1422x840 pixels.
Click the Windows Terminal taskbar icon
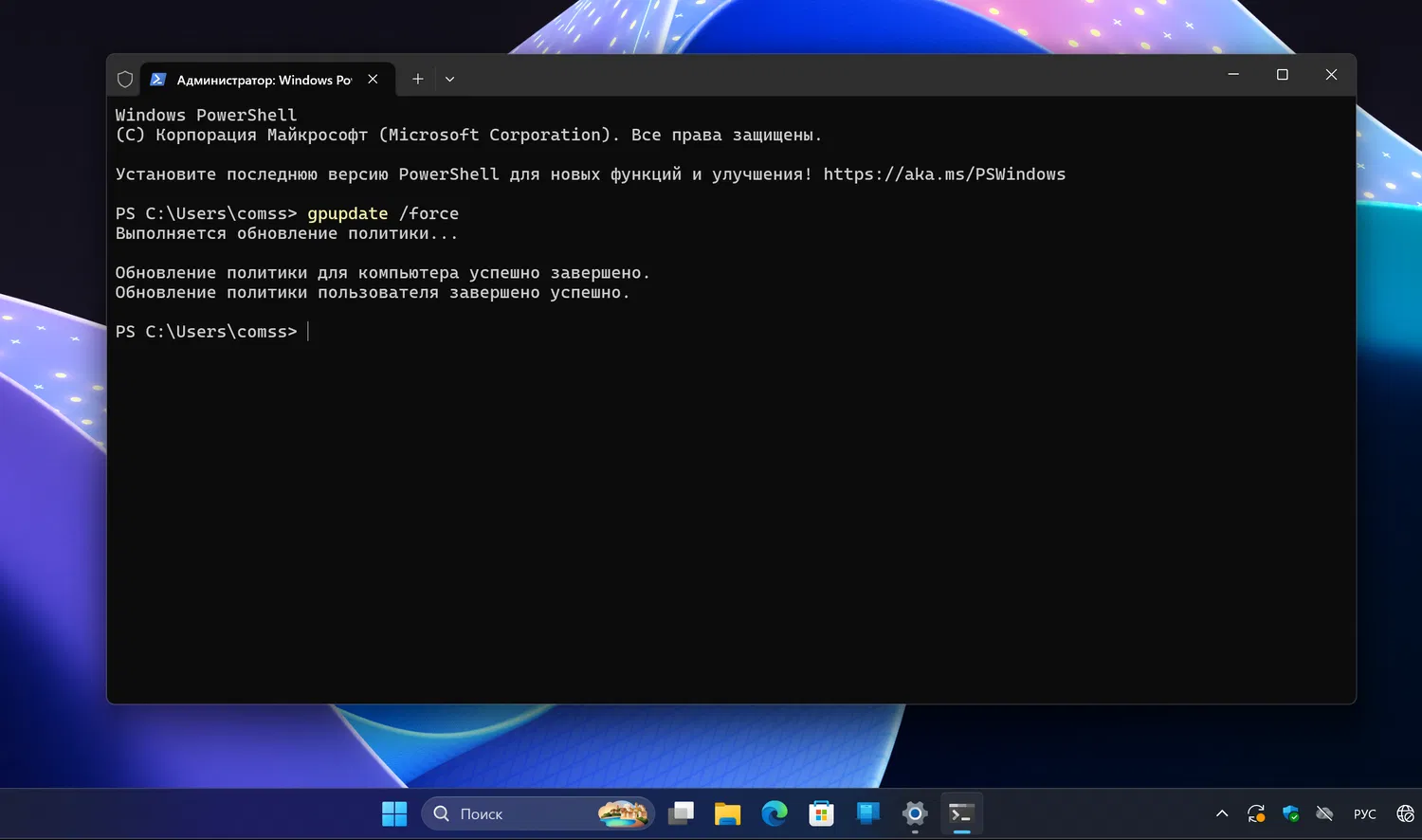click(961, 813)
